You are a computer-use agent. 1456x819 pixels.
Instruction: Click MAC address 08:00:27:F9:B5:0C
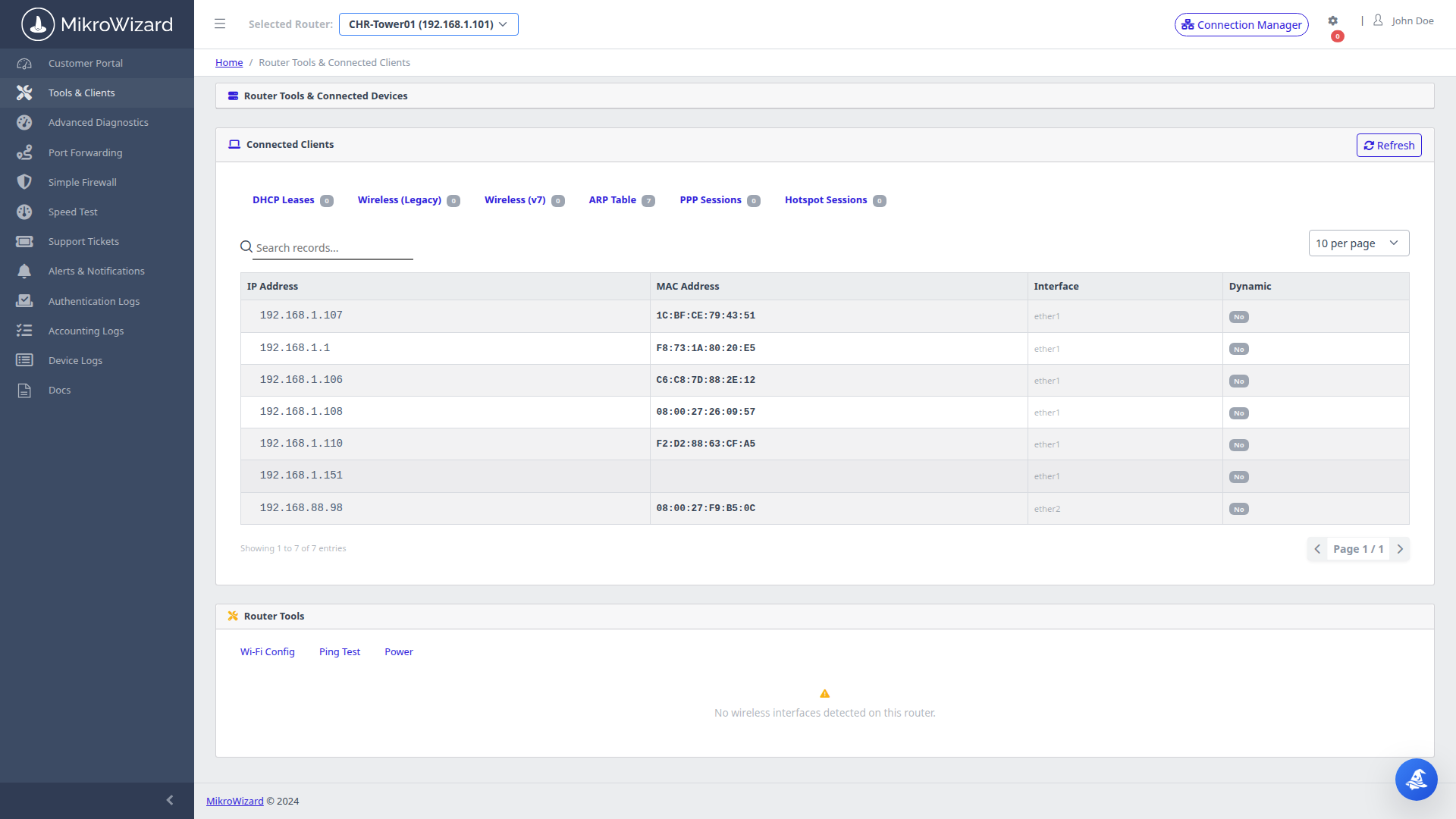pyautogui.click(x=706, y=508)
